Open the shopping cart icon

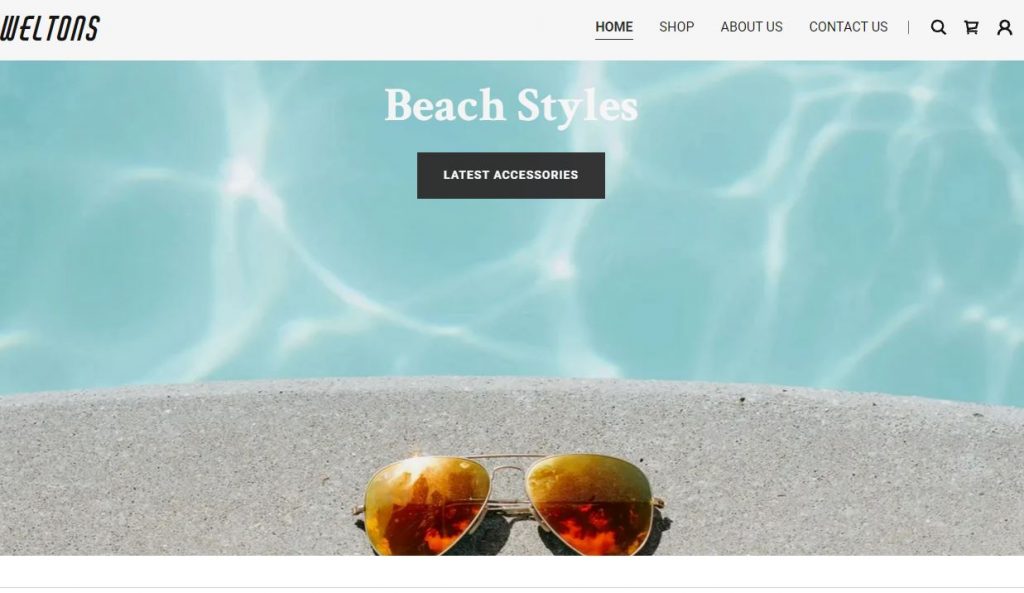(971, 27)
